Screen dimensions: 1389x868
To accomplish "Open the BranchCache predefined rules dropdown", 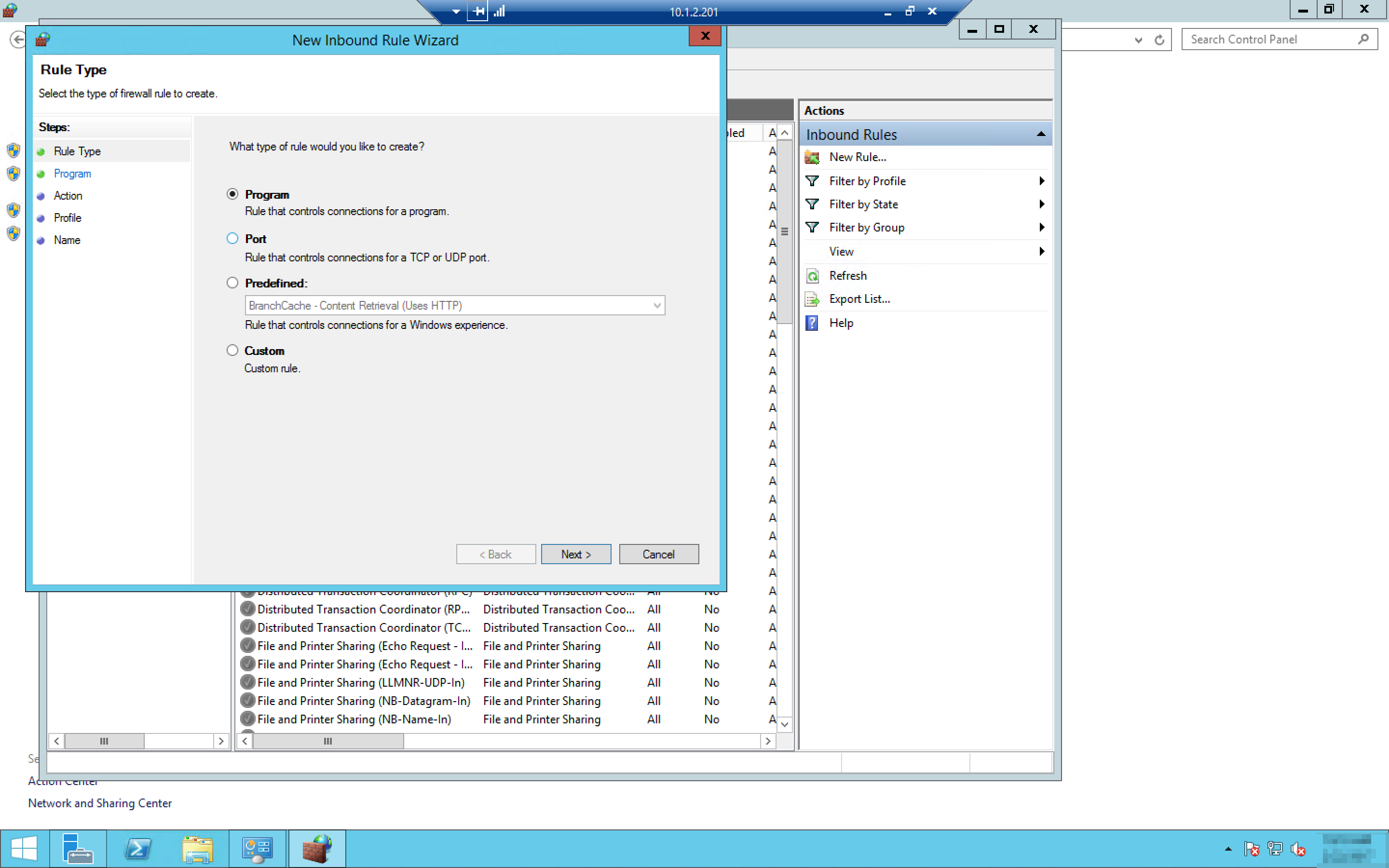I will tap(656, 305).
